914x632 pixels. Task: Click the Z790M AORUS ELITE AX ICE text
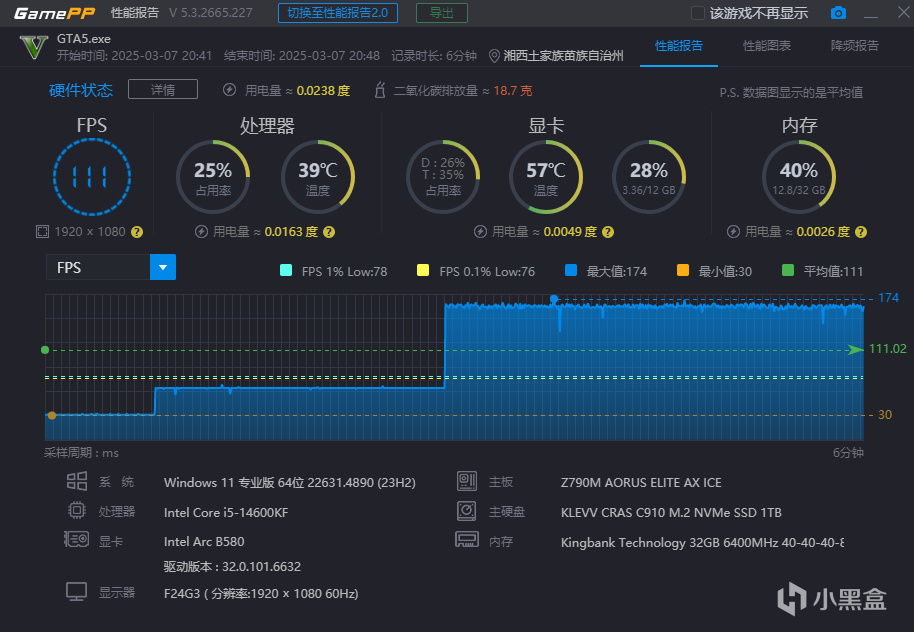tap(641, 483)
